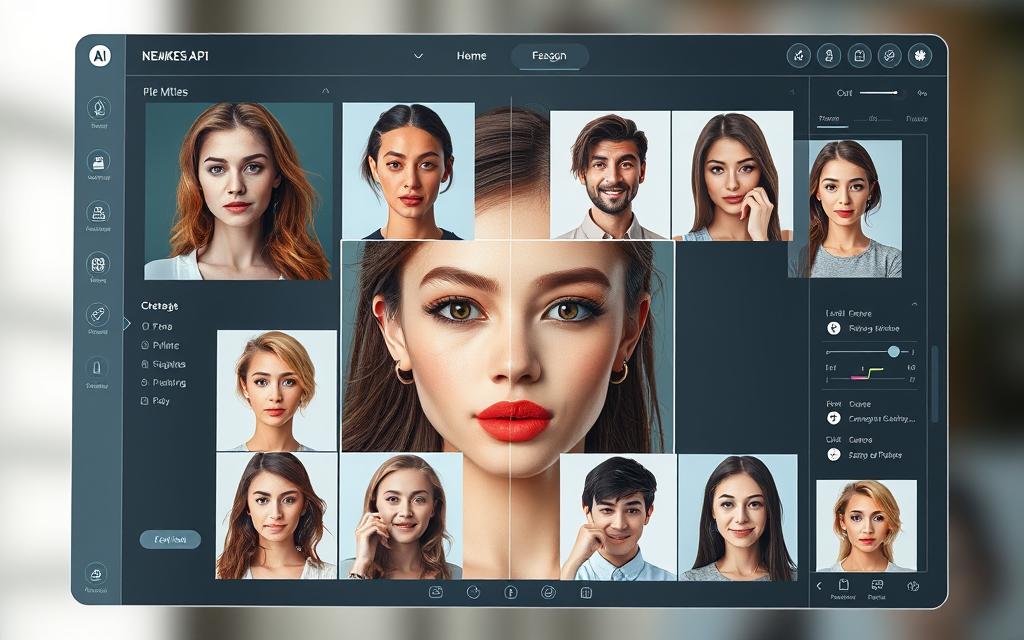Screen dimensions: 1024x640
Task: Toggle the last checkbox in the Cretagt list
Action: (145, 401)
